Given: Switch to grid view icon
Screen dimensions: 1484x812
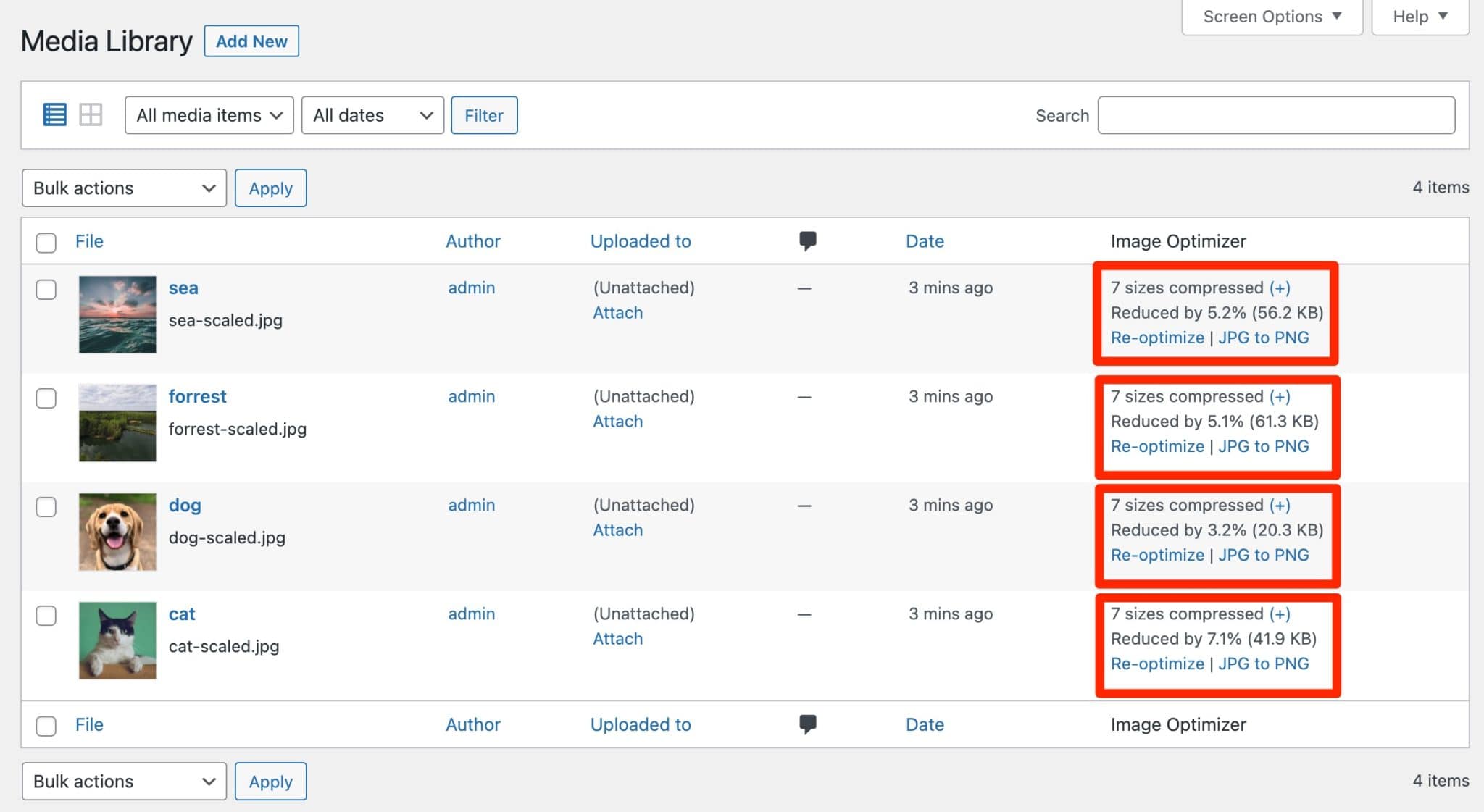Looking at the screenshot, I should 91,114.
